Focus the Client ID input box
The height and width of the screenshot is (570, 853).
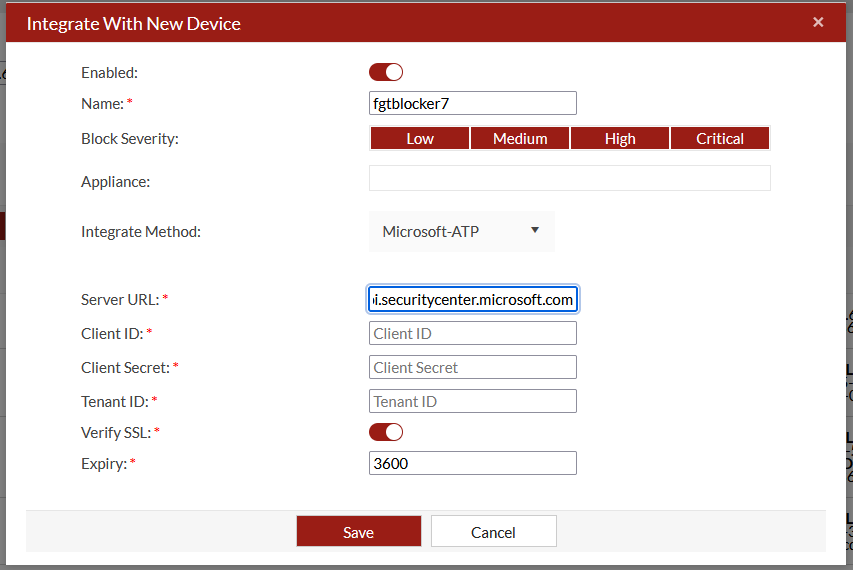[472, 333]
